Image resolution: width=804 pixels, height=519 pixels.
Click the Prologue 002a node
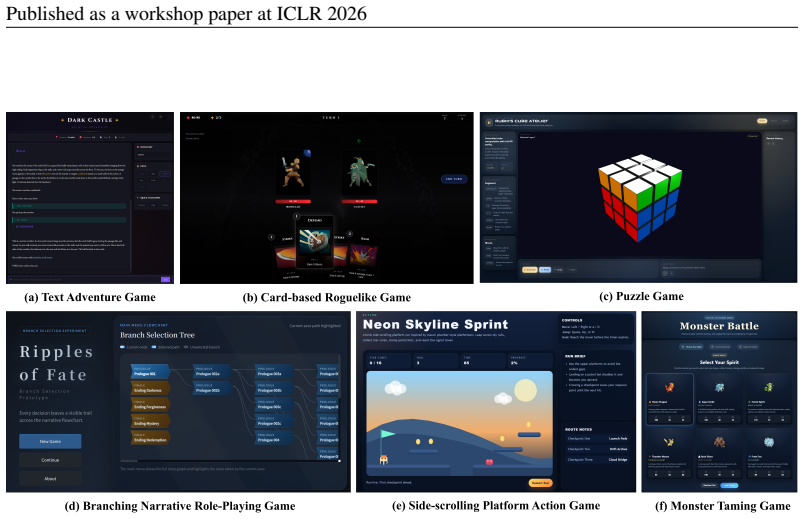click(212, 372)
